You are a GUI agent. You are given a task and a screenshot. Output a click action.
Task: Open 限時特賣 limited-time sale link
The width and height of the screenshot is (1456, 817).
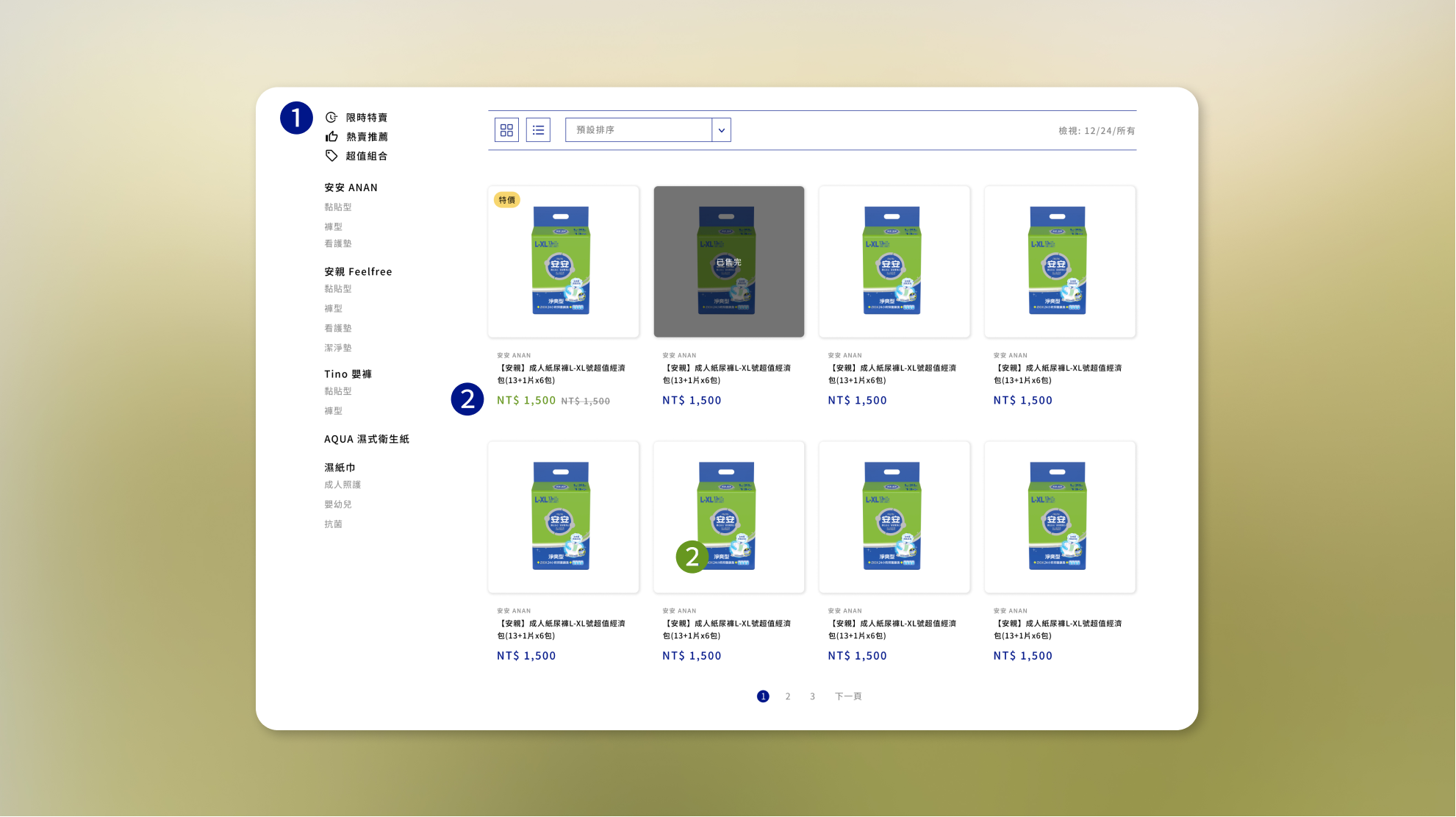(x=367, y=118)
